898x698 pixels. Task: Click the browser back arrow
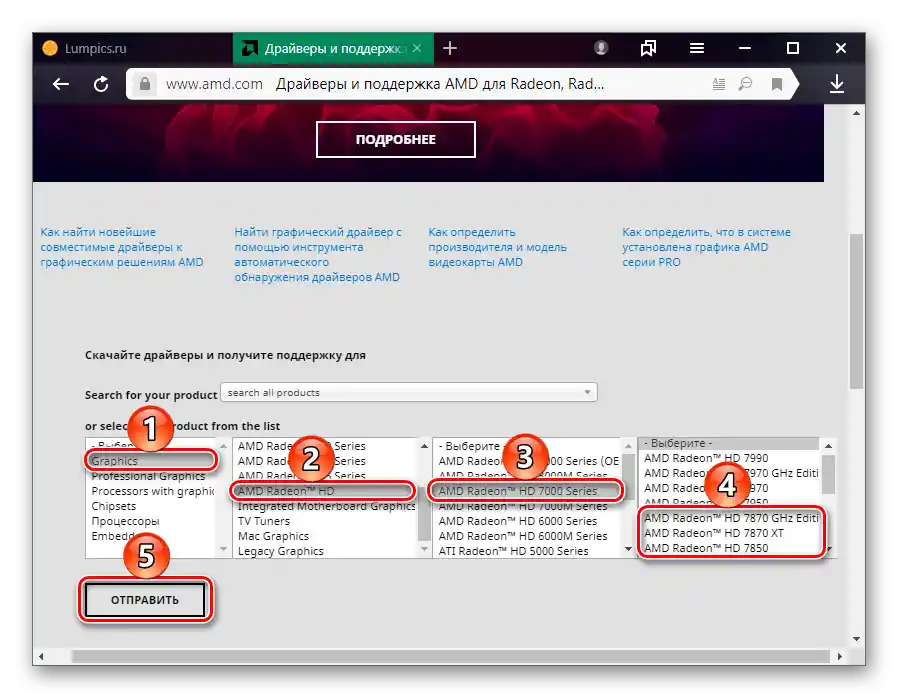(x=61, y=85)
